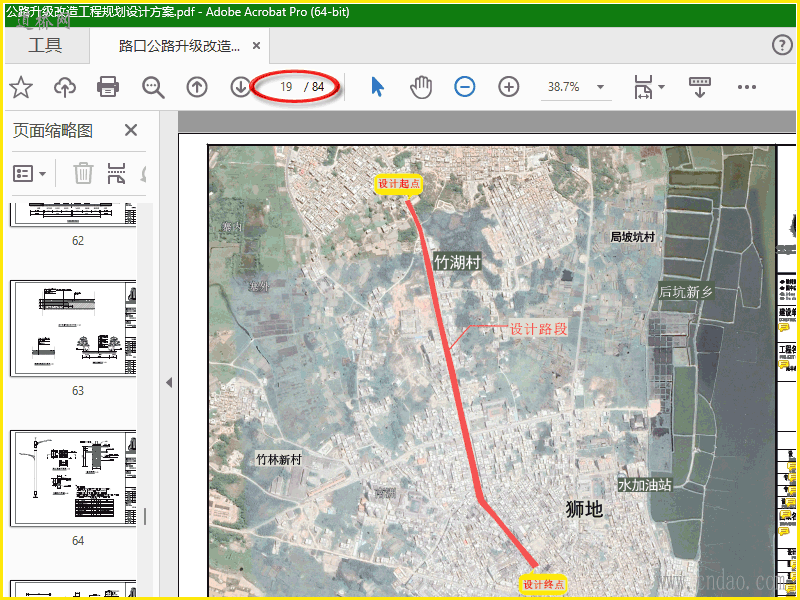Click the 设计起点 label on the map
Screen dimensions: 800x600
(x=399, y=184)
